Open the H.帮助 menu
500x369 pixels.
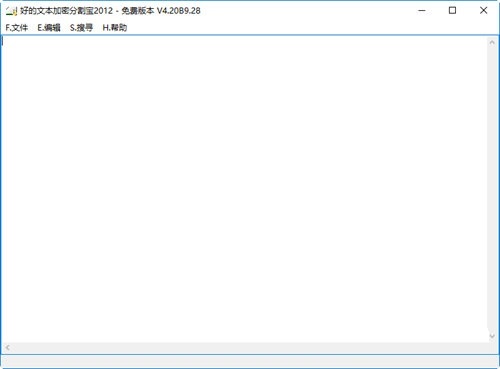[x=115, y=28]
